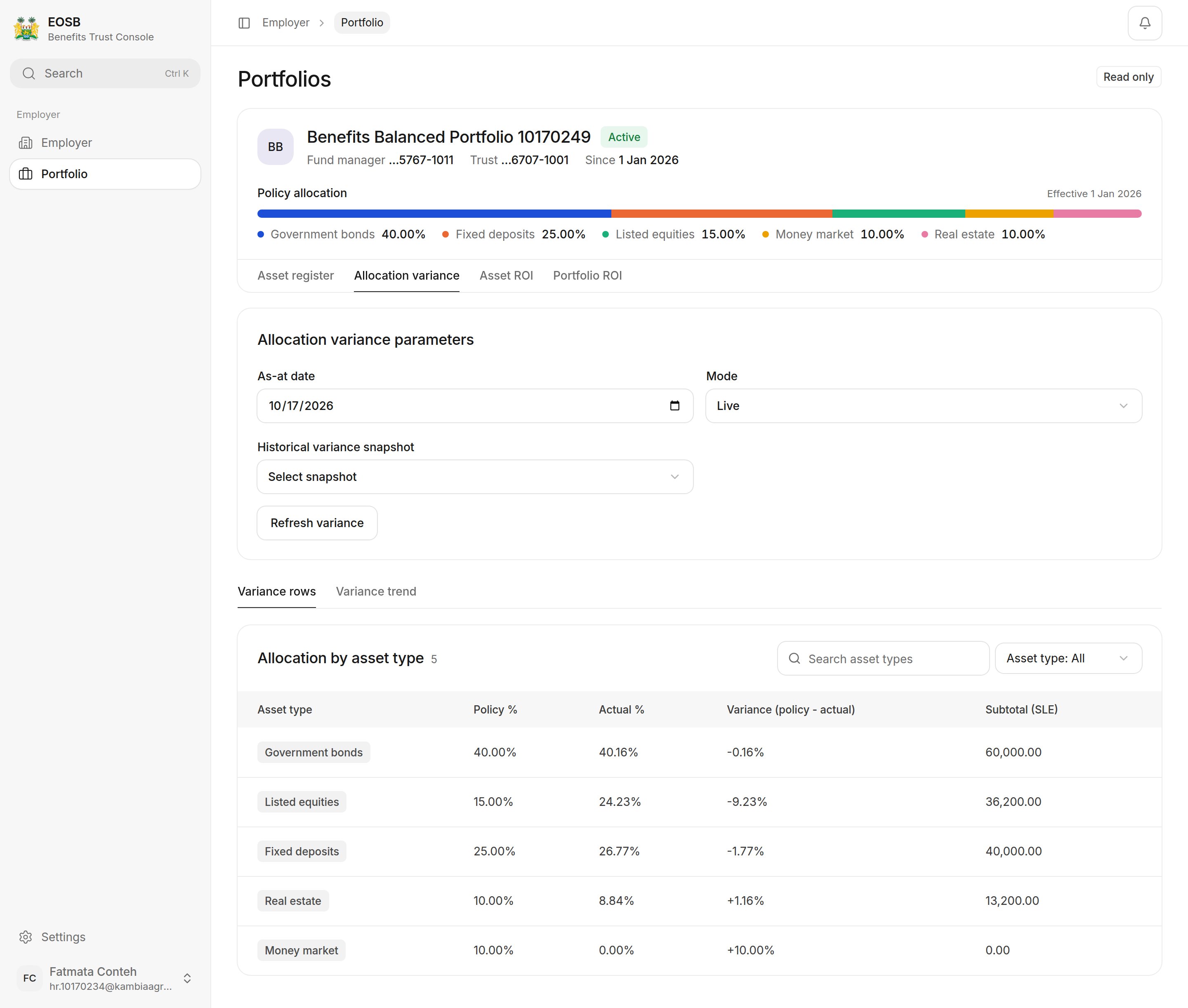The image size is (1188, 1008).
Task: Open the Mode dropdown set to Live
Action: tap(924, 406)
